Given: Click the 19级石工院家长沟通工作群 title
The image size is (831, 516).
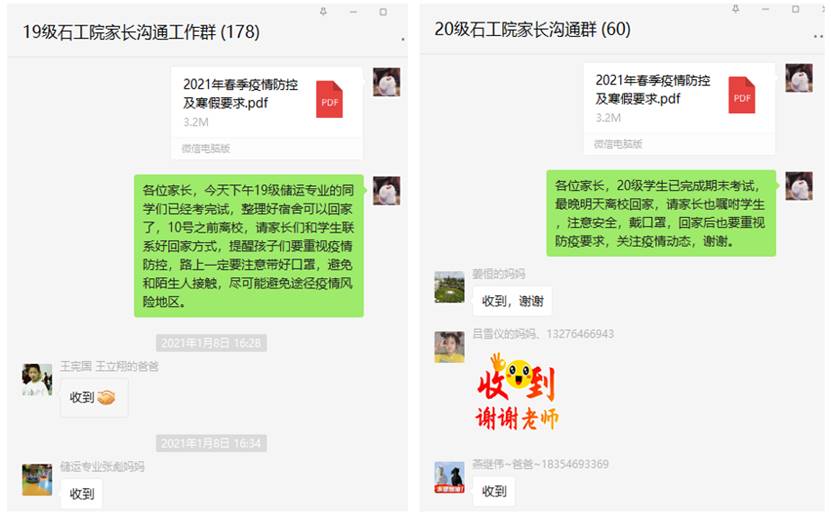Looking at the screenshot, I should tap(141, 32).
